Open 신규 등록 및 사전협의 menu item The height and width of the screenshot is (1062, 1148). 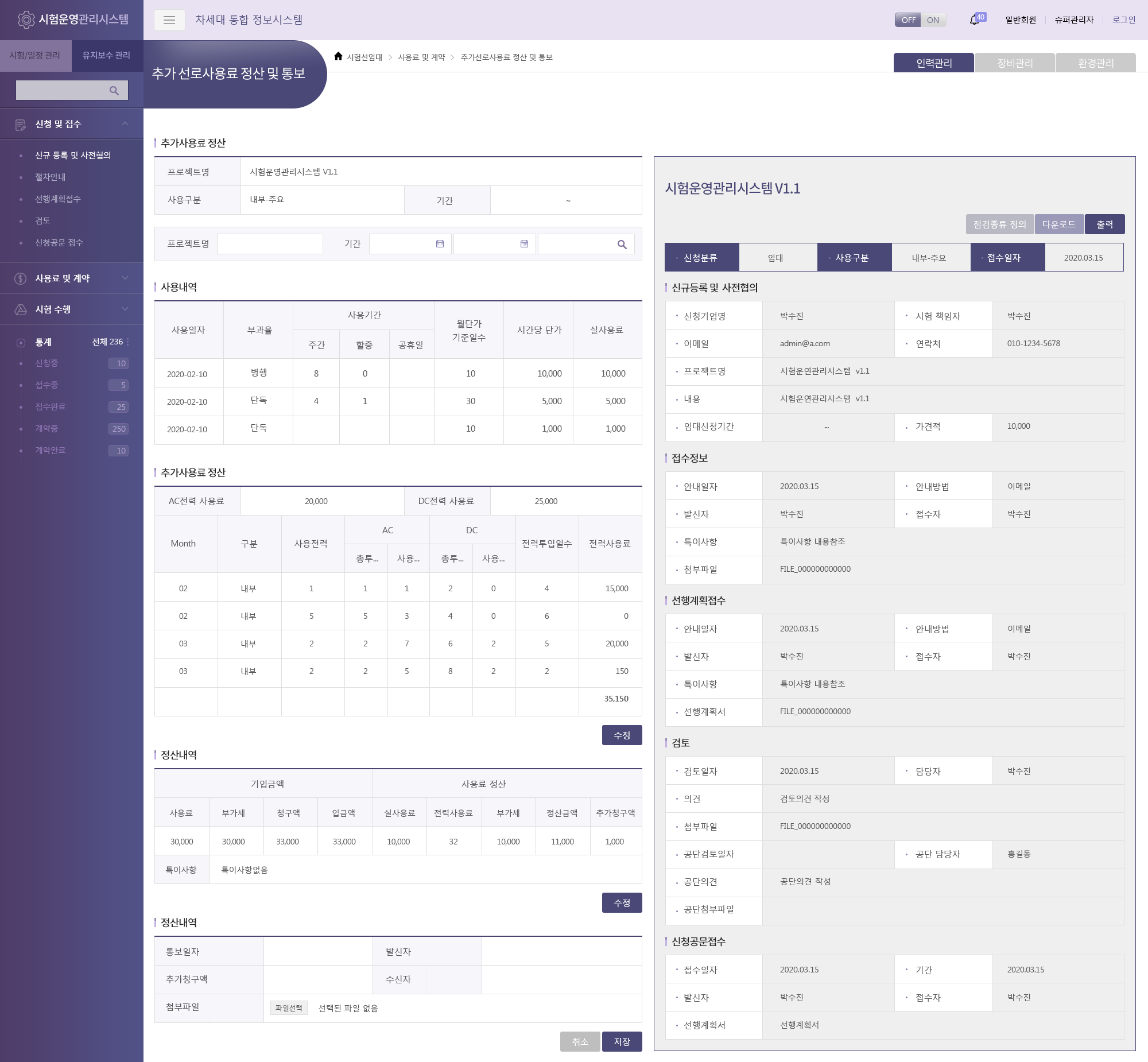click(x=73, y=155)
